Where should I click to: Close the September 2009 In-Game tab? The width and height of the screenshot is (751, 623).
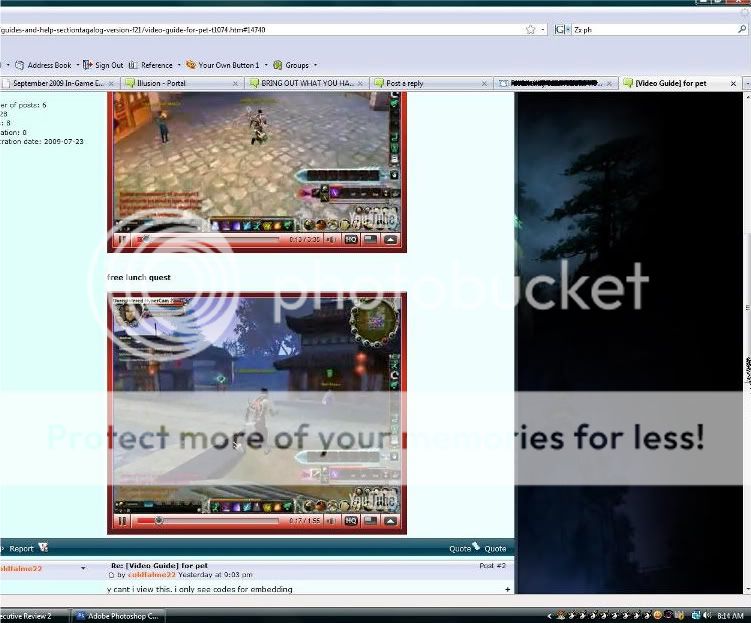tap(111, 84)
